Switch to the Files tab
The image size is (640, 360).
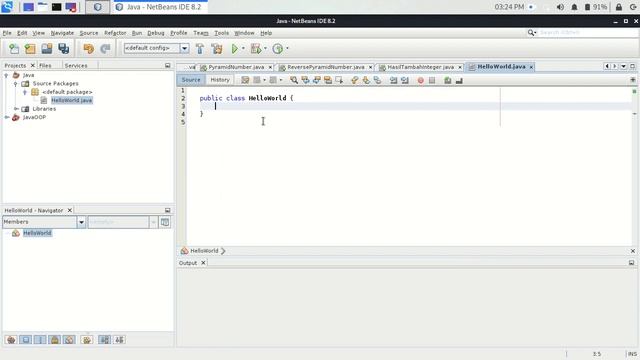(x=45, y=65)
